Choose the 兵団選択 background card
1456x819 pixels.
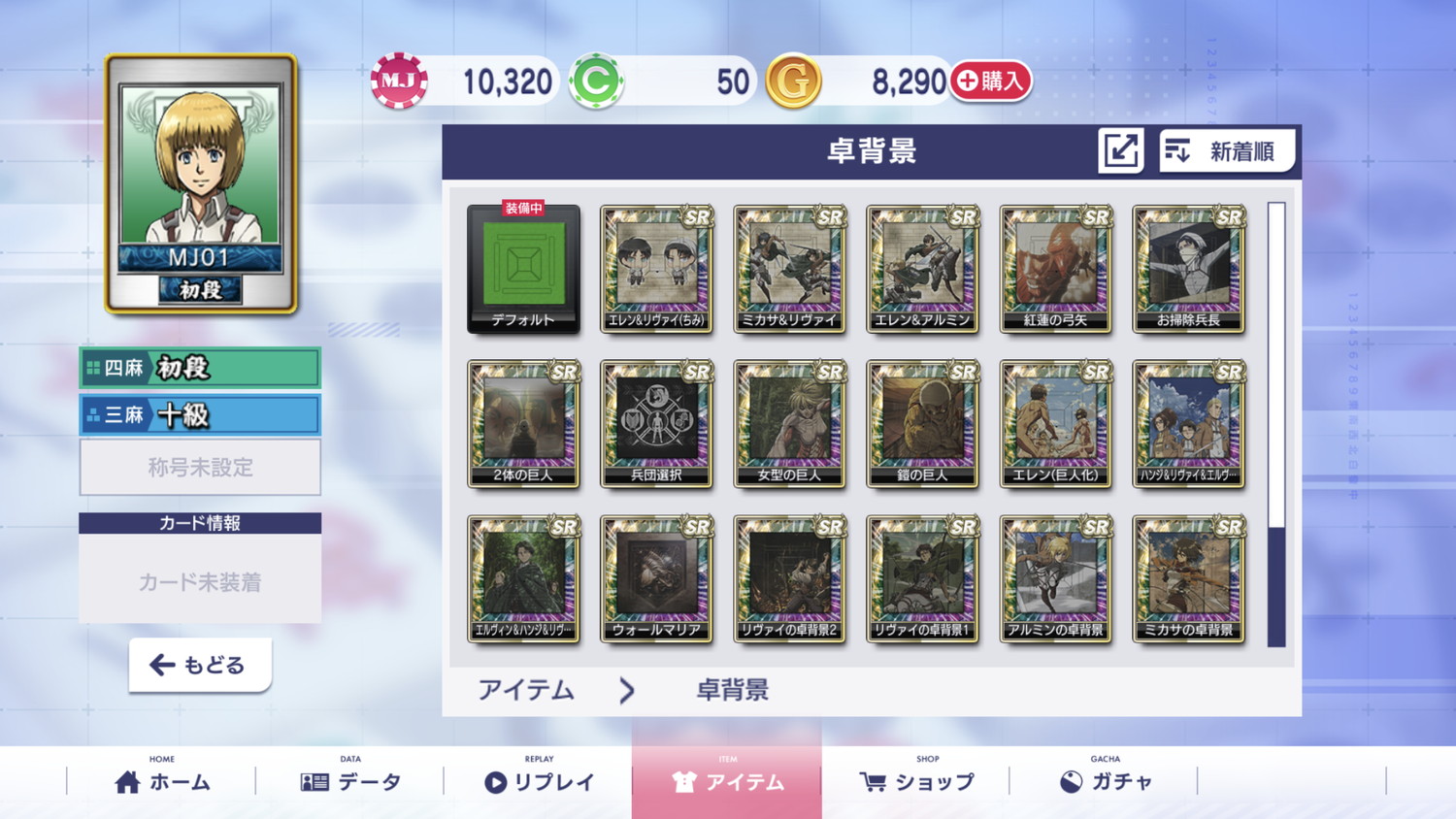point(656,424)
